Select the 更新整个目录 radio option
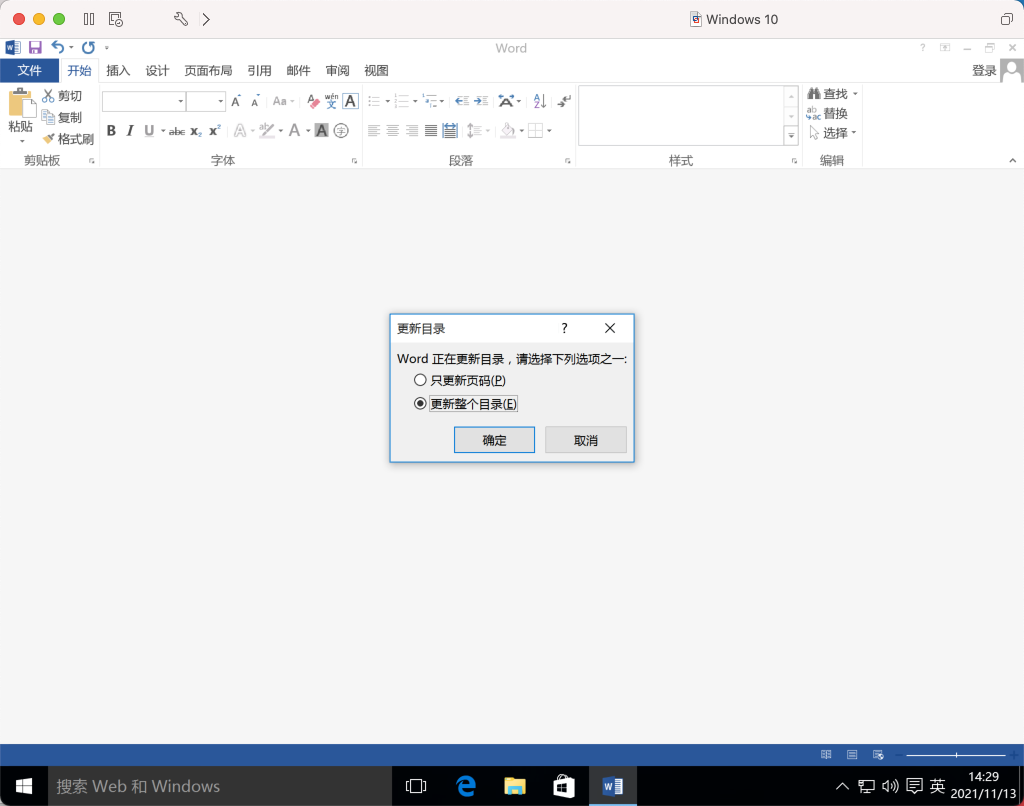 [420, 403]
